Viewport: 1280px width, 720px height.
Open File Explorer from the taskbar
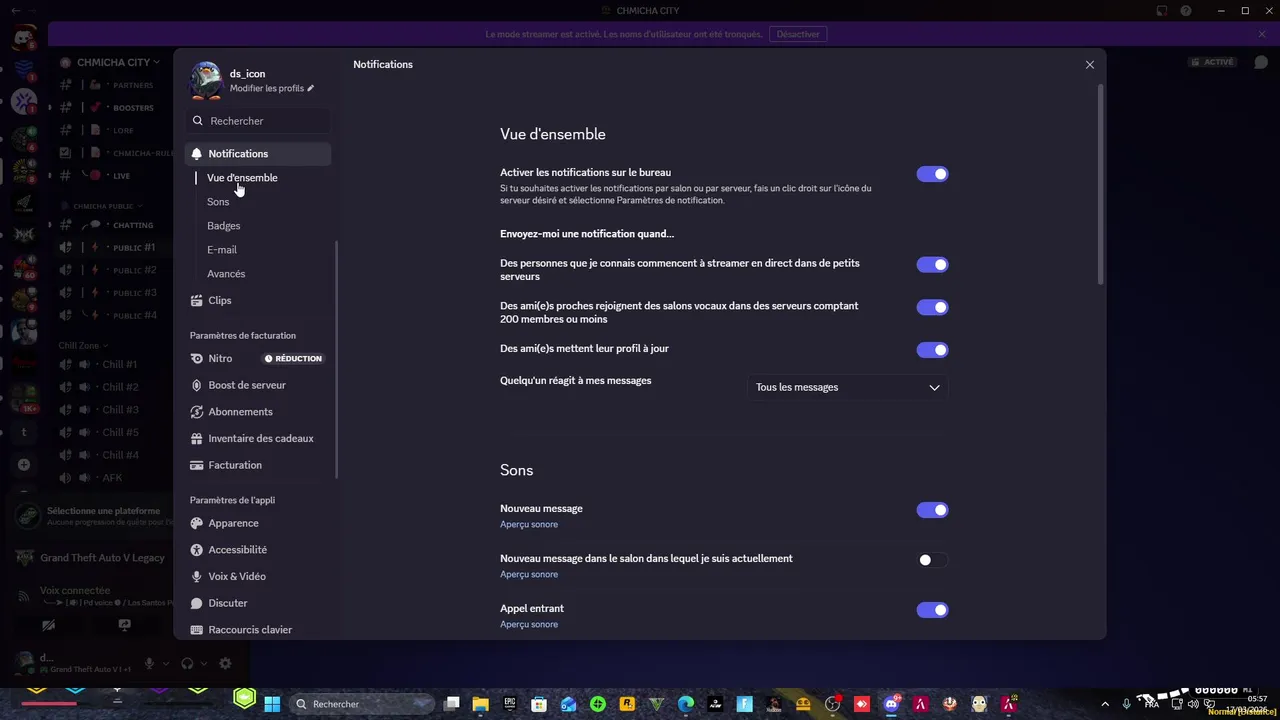(x=481, y=704)
